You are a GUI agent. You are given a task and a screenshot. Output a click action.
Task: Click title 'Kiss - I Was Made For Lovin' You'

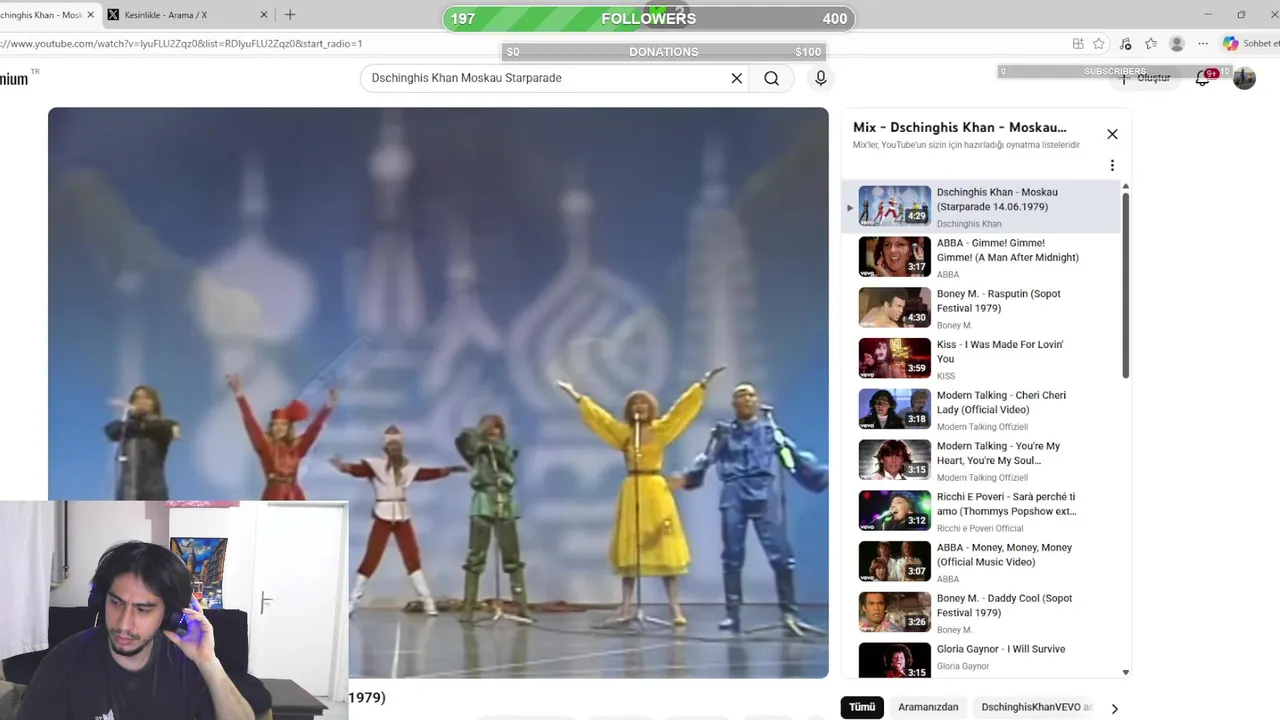[x=1000, y=352]
